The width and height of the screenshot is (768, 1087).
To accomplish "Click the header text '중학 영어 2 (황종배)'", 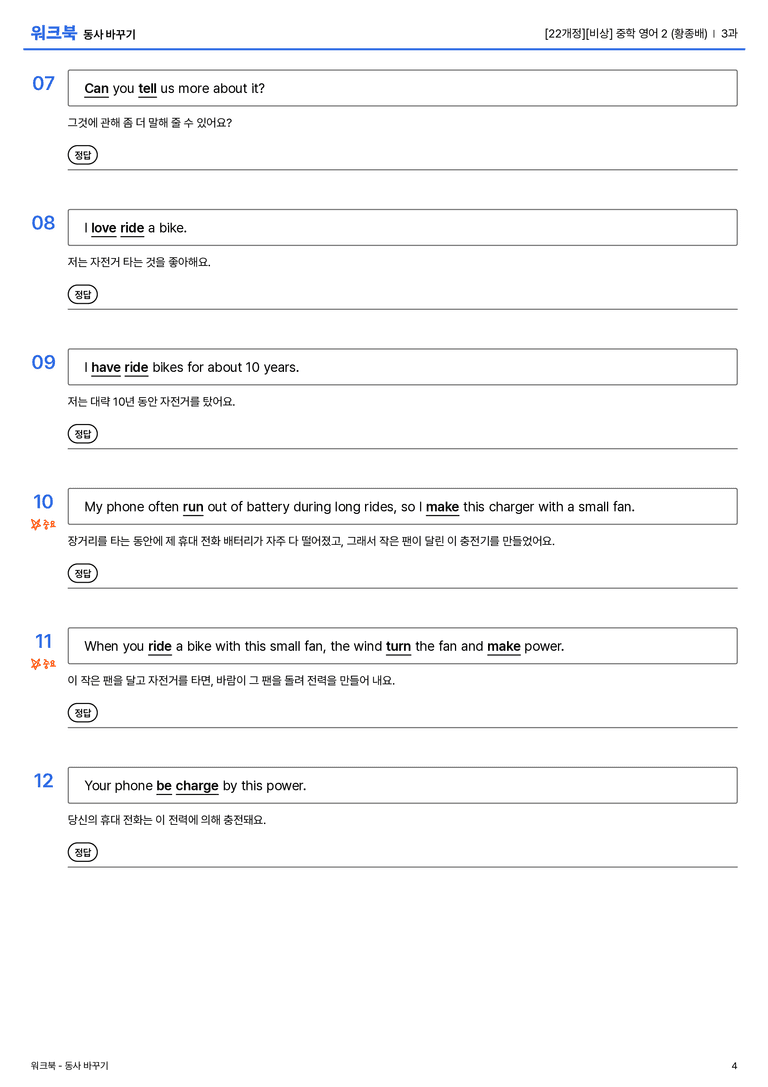I will (661, 33).
